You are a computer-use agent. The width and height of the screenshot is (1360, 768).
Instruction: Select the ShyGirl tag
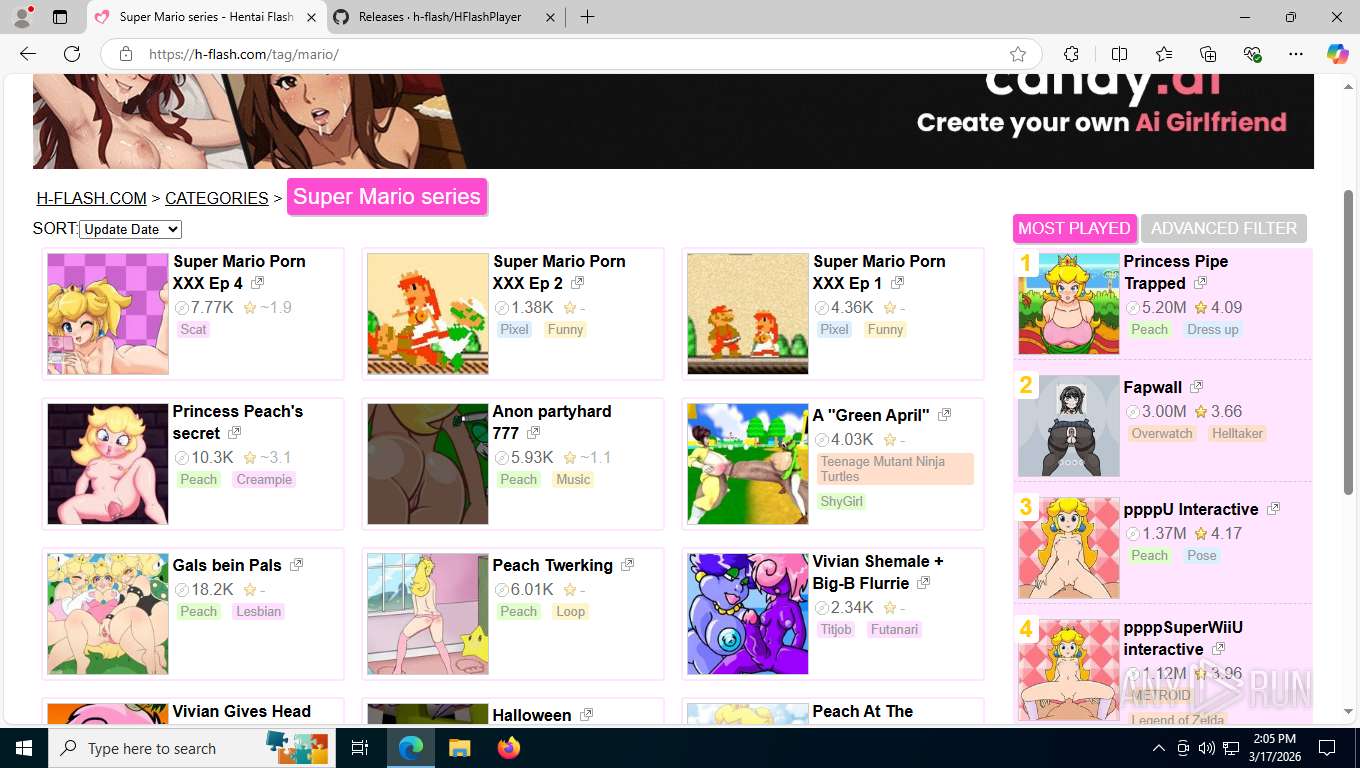pyautogui.click(x=841, y=501)
